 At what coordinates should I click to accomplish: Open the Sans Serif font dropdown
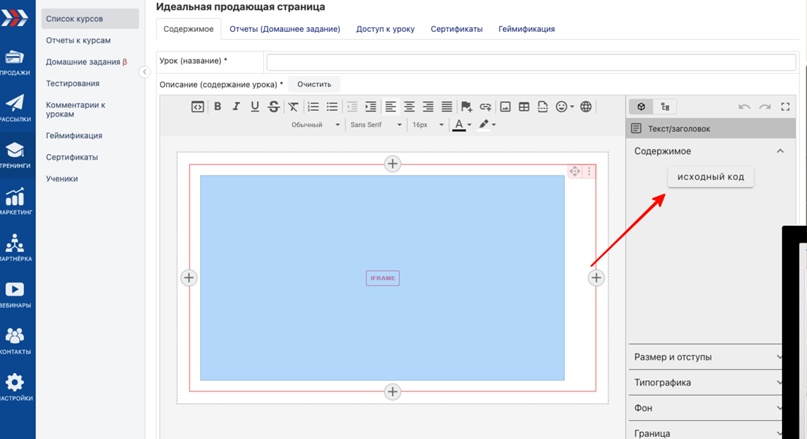pos(376,125)
